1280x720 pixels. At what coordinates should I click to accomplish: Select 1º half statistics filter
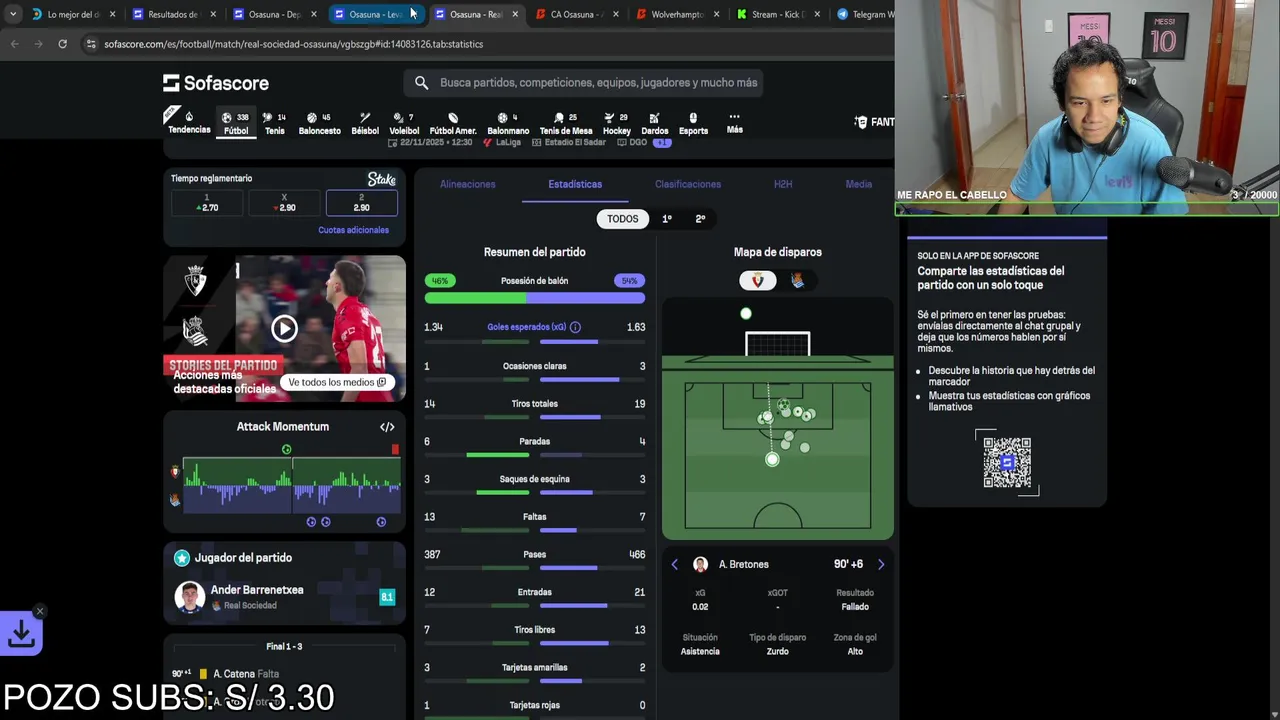click(667, 219)
